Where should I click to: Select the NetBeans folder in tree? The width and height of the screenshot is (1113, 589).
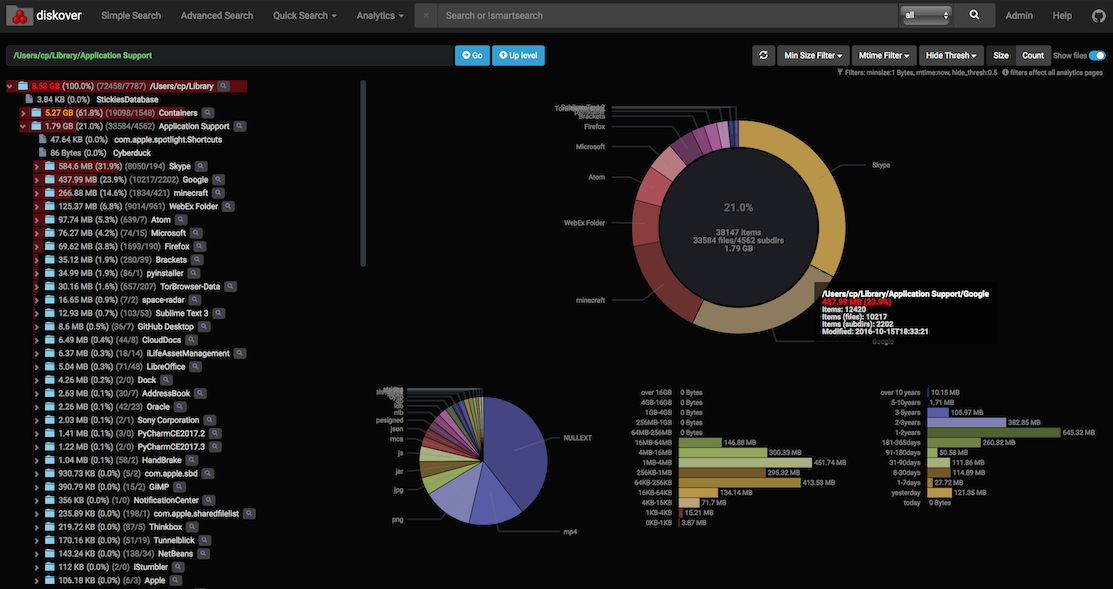click(175, 554)
